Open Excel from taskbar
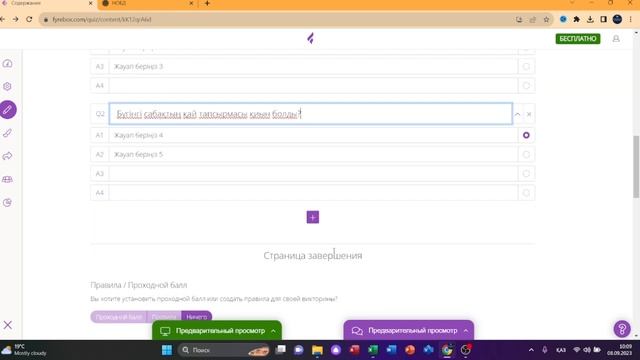Screen dimensions: 640x360 [373, 350]
